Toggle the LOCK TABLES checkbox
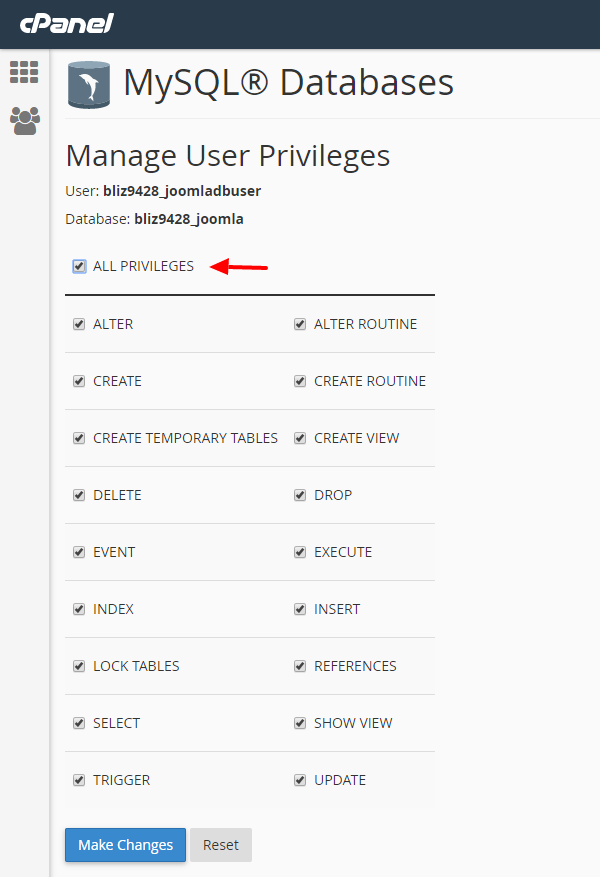The image size is (600, 877). tap(79, 667)
